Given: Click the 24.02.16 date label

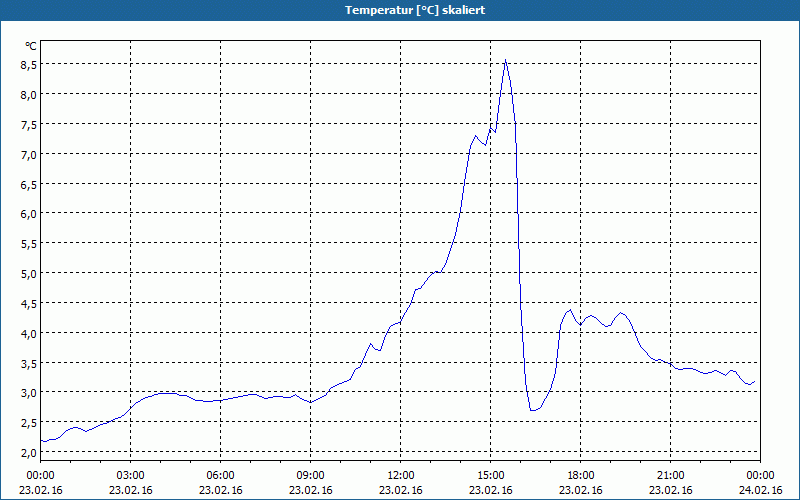Looking at the screenshot, I should point(760,490).
